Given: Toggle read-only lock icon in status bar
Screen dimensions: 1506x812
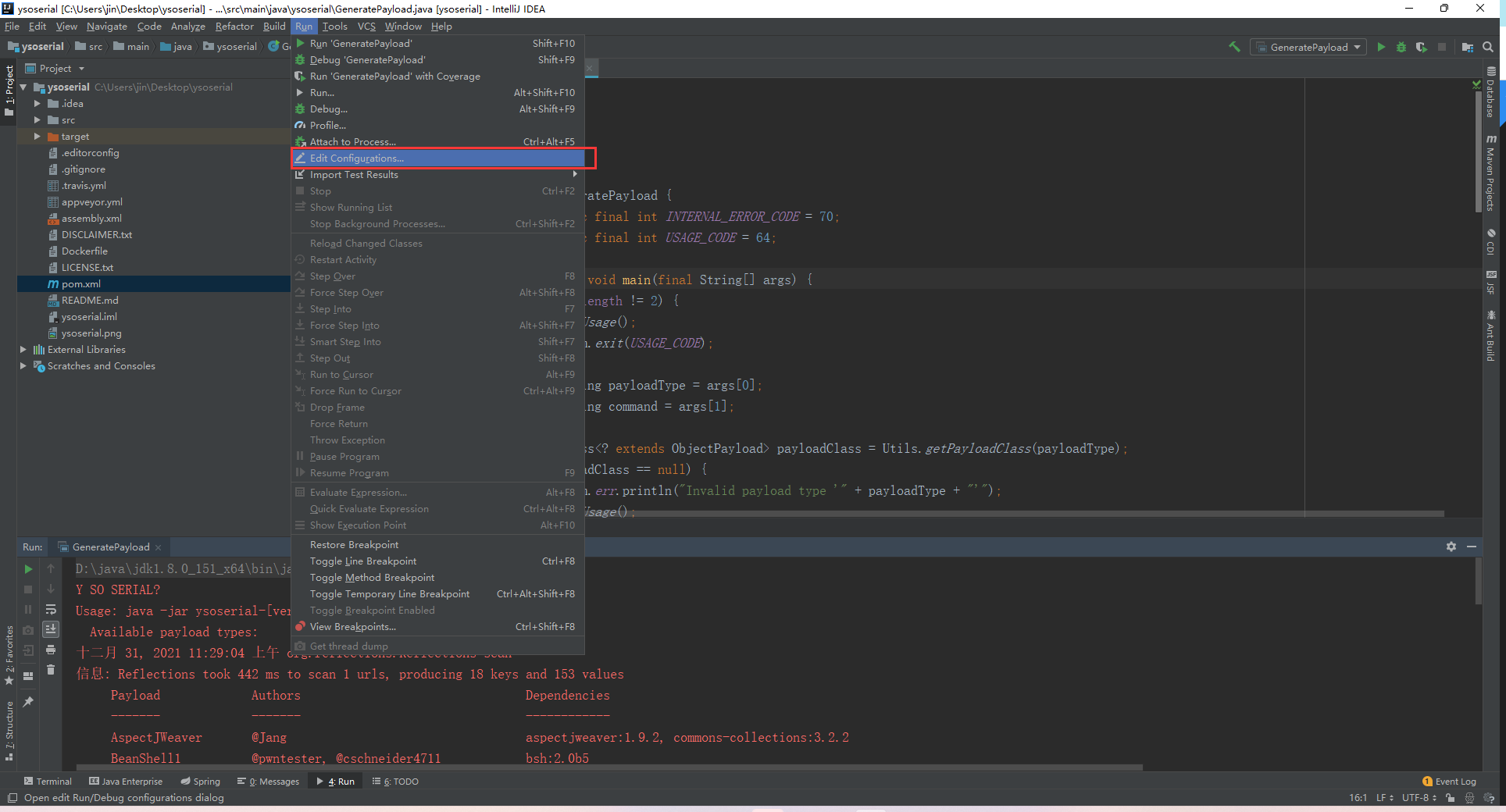Looking at the screenshot, I should point(1451,798).
